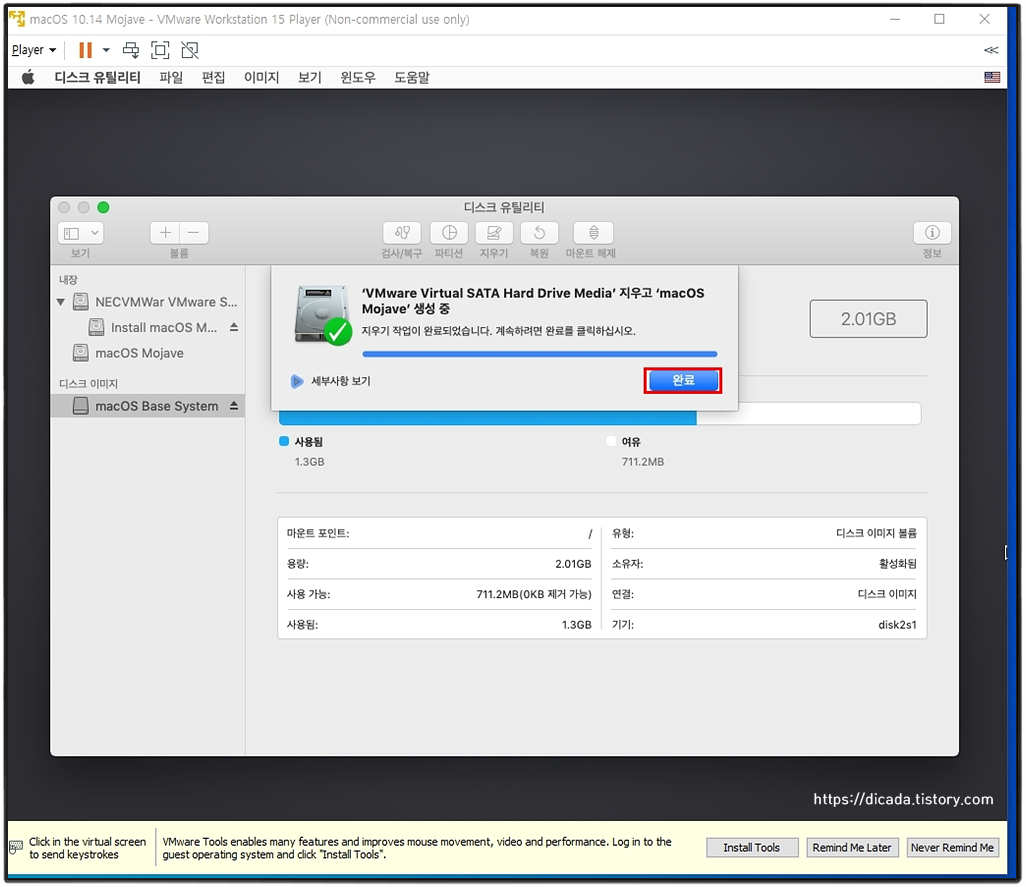Click Send Ctrl+Alt+Del icon
The height and width of the screenshot is (887, 1026).
(x=131, y=50)
